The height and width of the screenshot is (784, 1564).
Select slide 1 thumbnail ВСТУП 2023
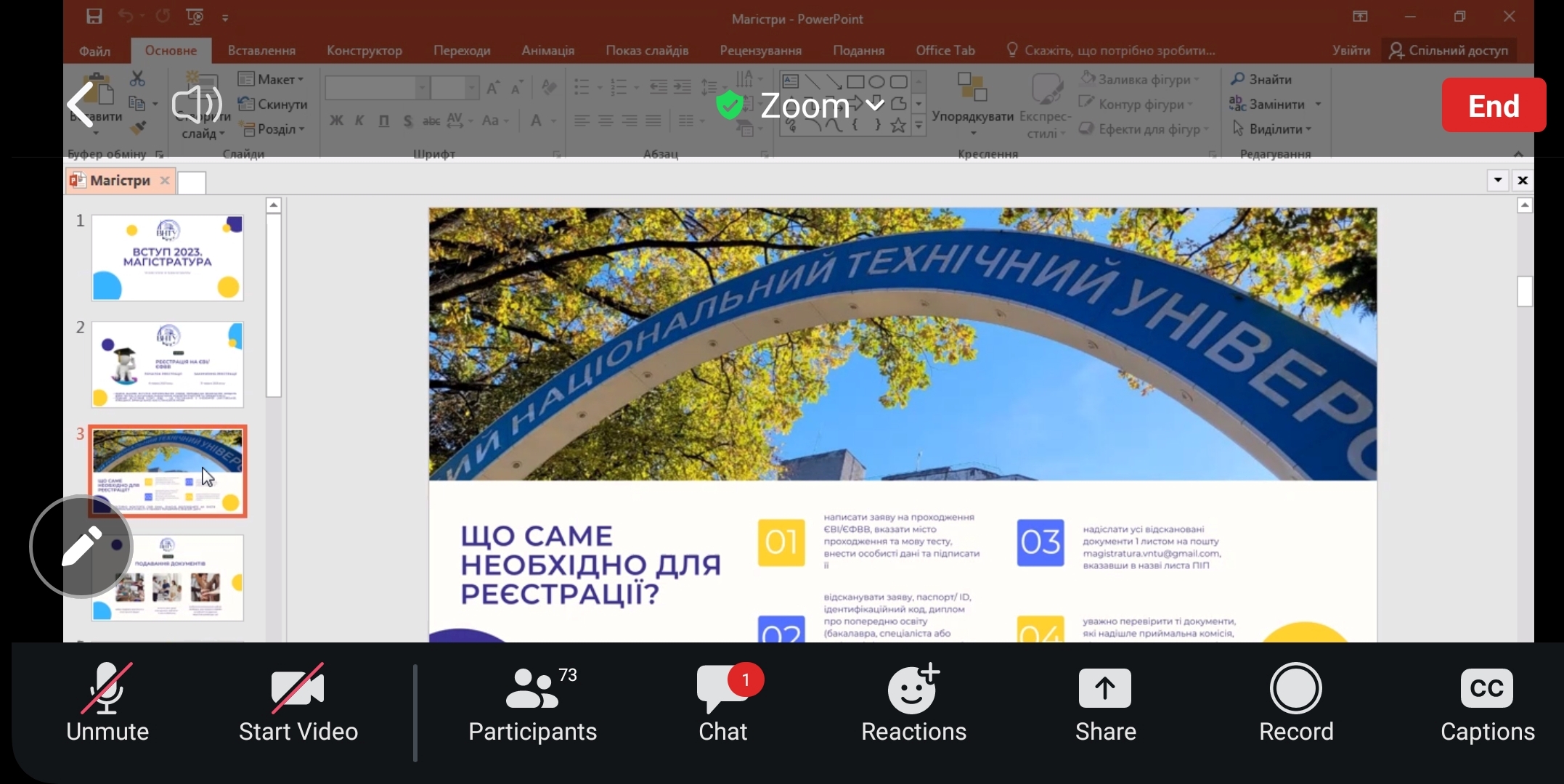pos(168,258)
